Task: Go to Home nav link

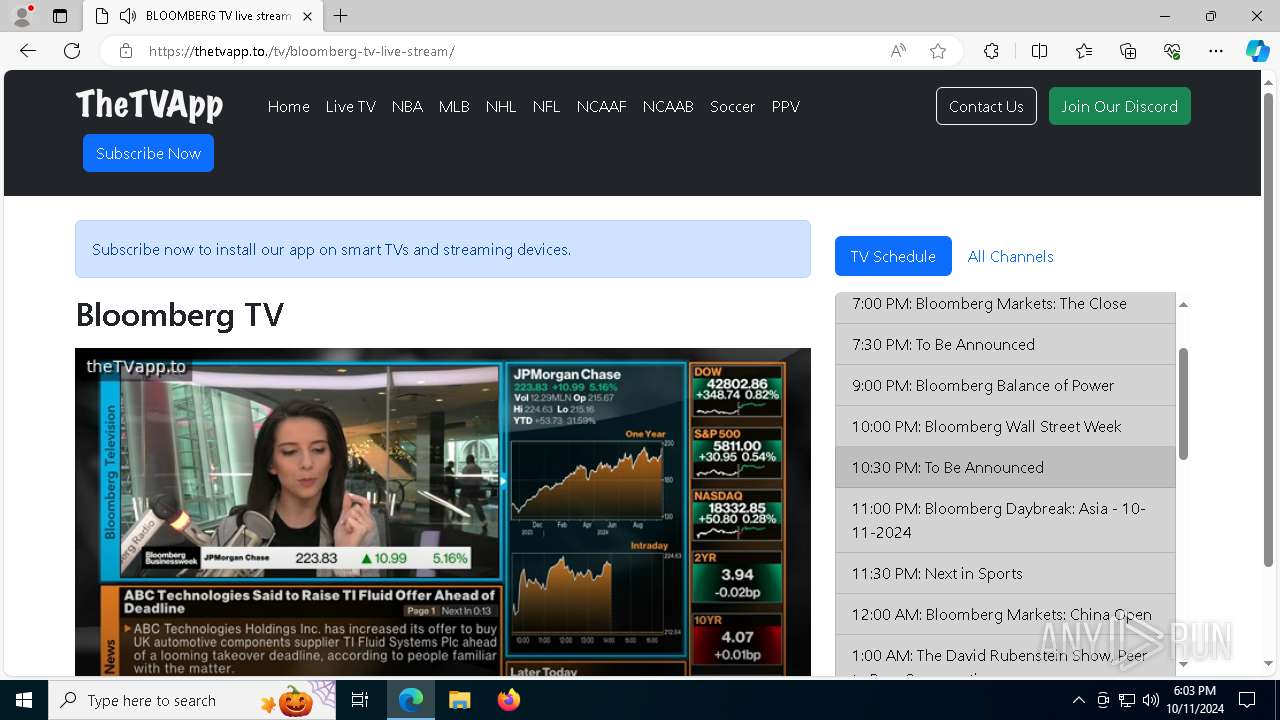Action: coord(289,106)
